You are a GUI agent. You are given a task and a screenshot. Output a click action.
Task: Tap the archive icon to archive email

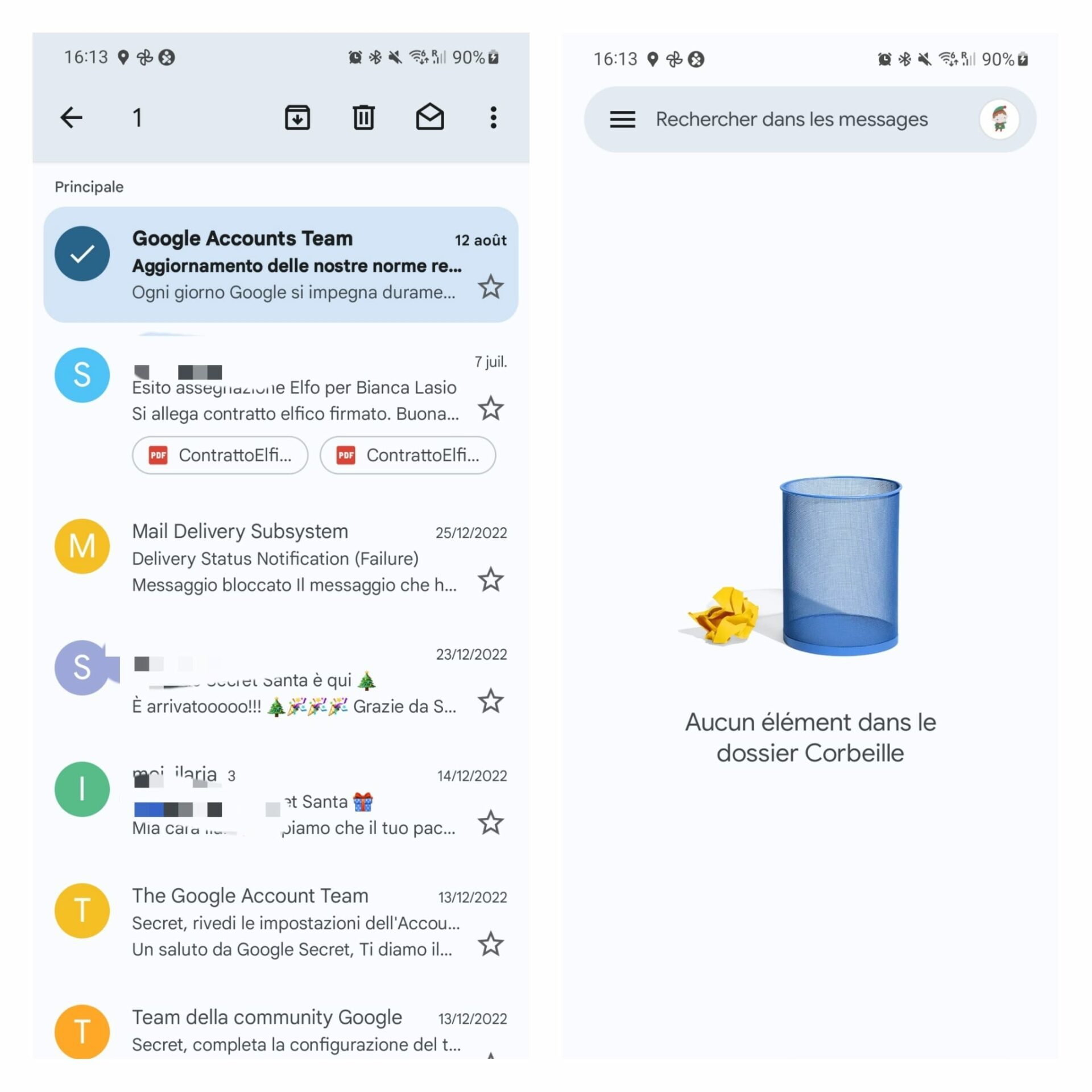pos(298,118)
